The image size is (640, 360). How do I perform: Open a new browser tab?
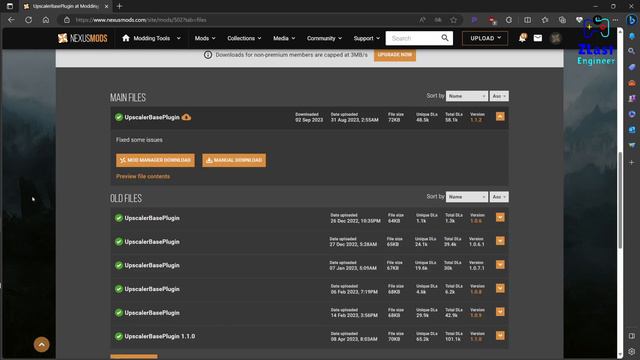point(119,6)
